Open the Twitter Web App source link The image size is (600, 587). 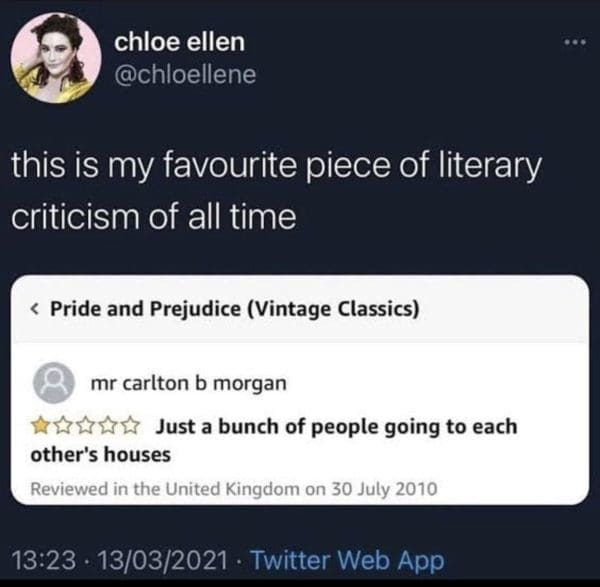(347, 561)
